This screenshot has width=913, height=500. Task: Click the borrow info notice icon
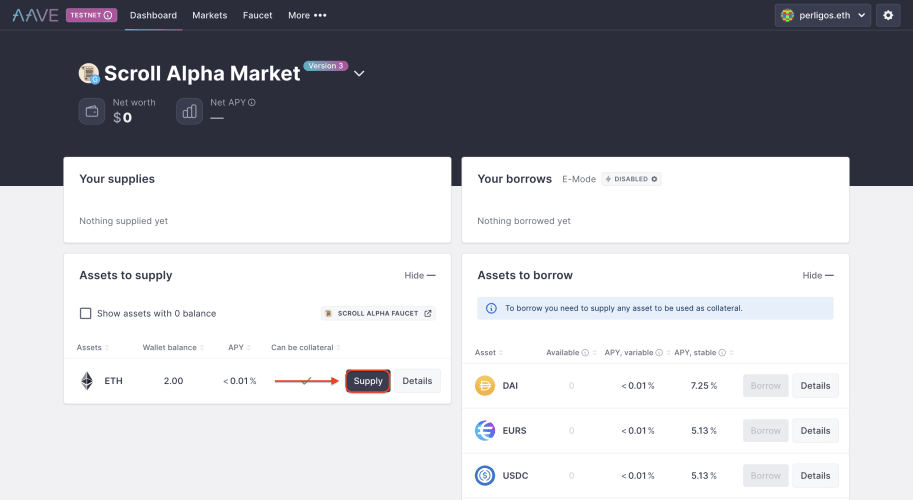click(491, 308)
